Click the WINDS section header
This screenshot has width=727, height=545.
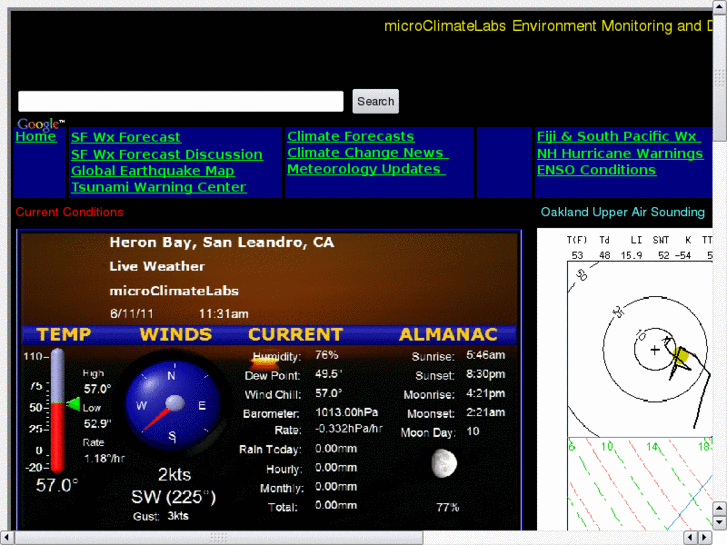coord(176,334)
